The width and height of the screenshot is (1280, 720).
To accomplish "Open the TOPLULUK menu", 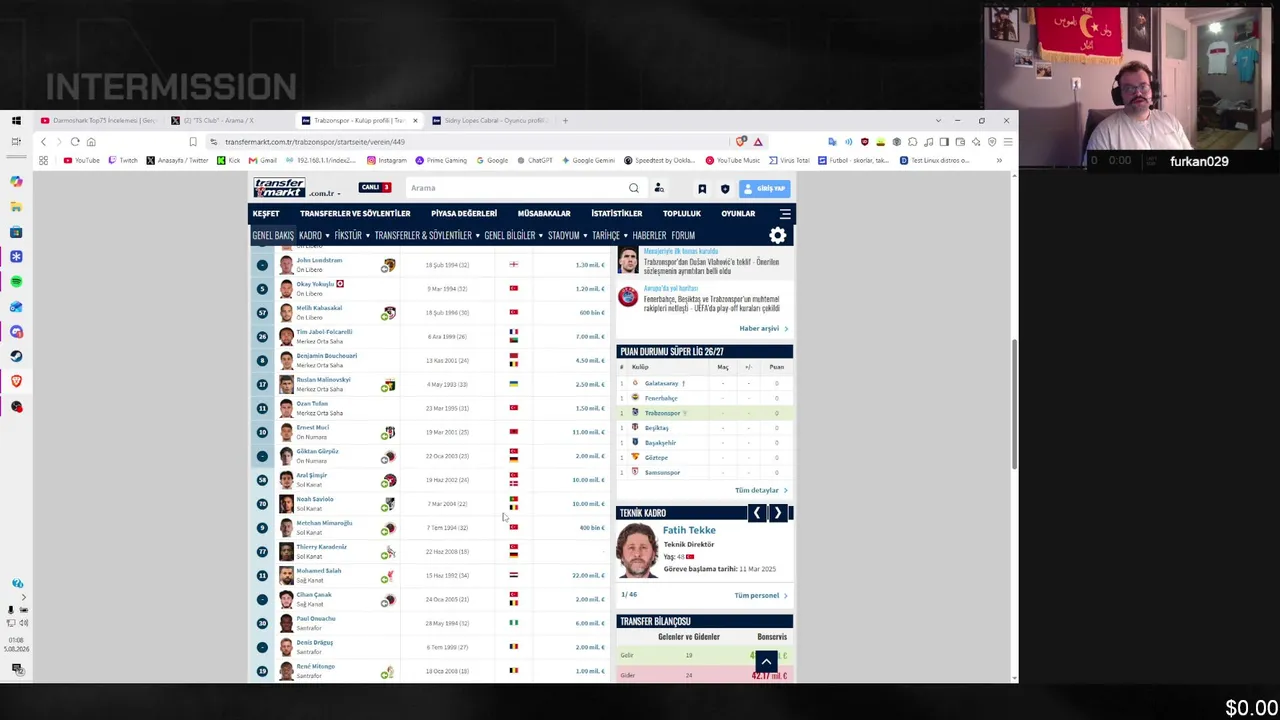I will (682, 213).
